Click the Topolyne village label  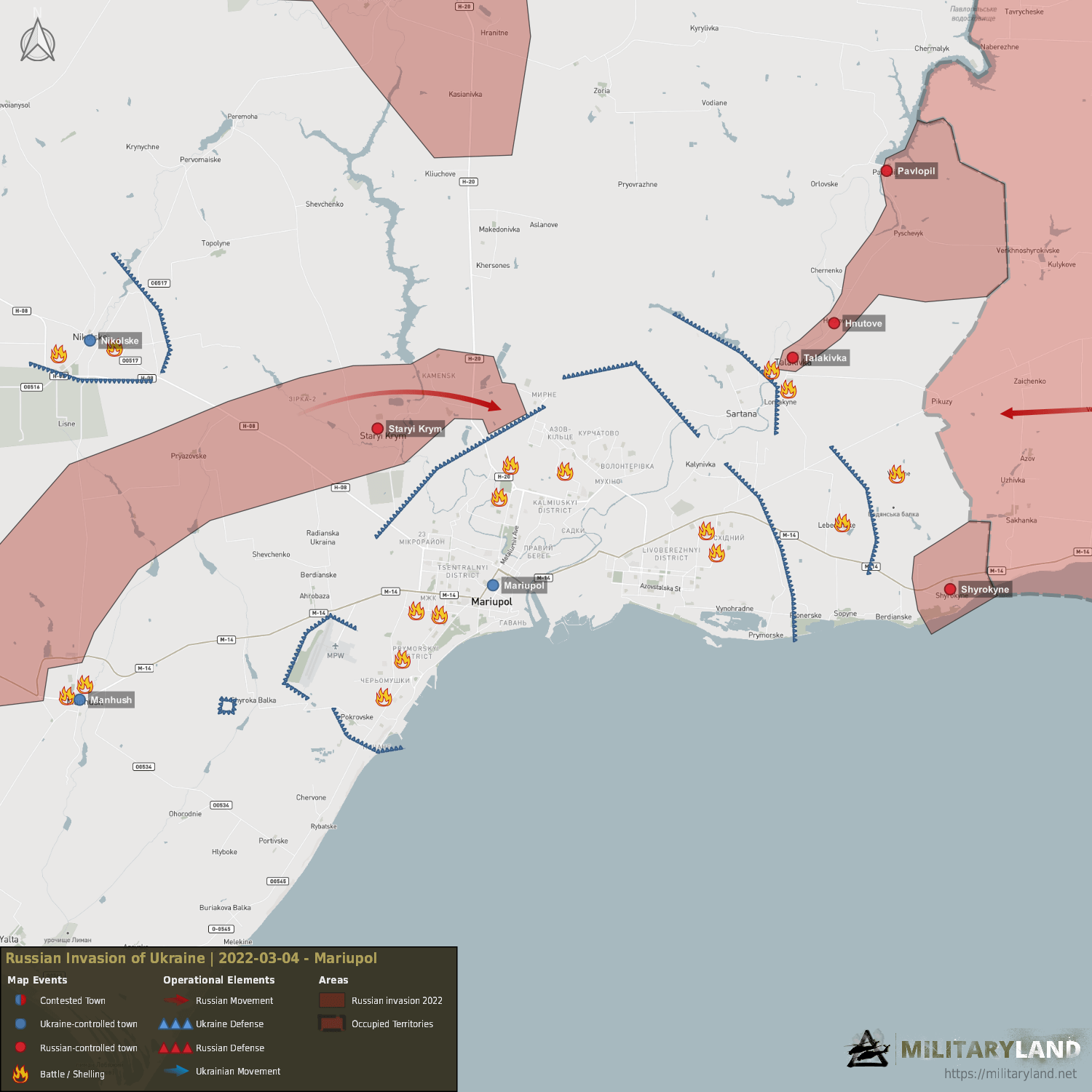215,243
